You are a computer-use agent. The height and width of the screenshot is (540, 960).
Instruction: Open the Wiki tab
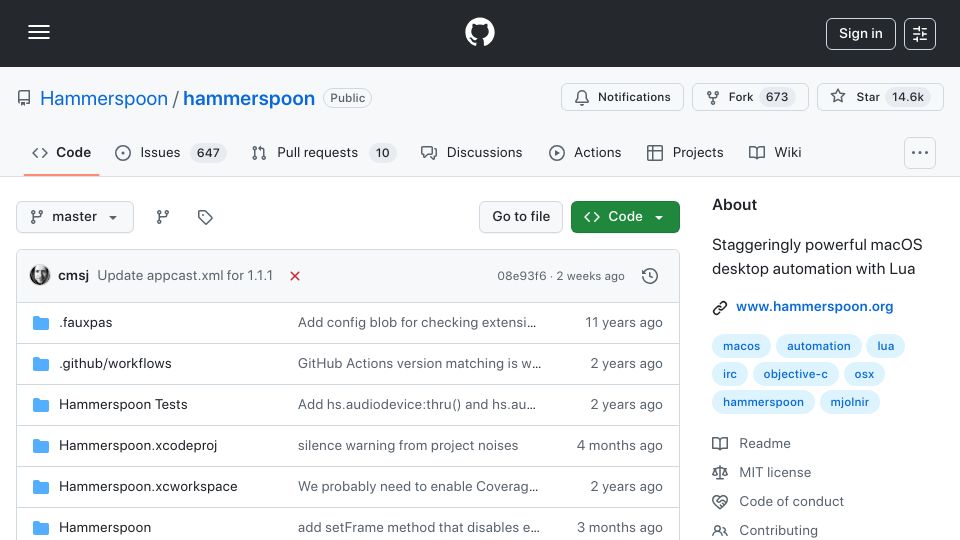775,152
